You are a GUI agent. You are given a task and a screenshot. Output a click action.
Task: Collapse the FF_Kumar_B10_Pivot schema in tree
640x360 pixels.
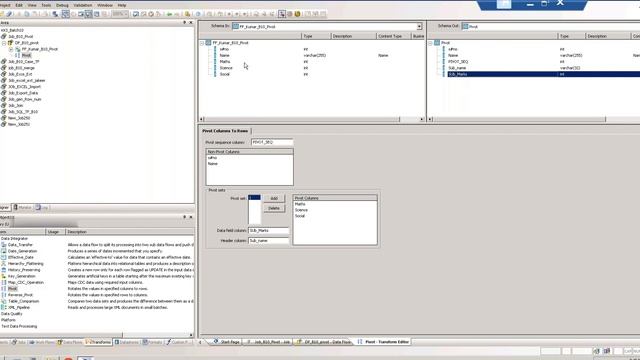(x=202, y=43)
